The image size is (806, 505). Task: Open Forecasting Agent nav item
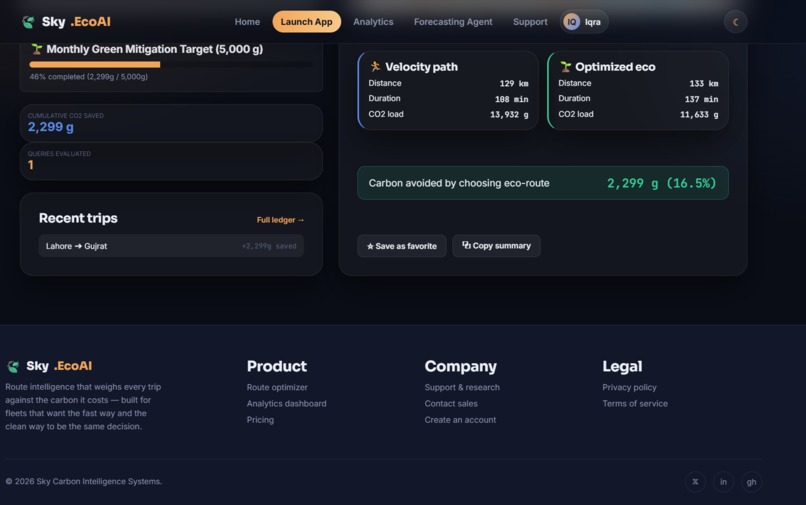coord(453,22)
